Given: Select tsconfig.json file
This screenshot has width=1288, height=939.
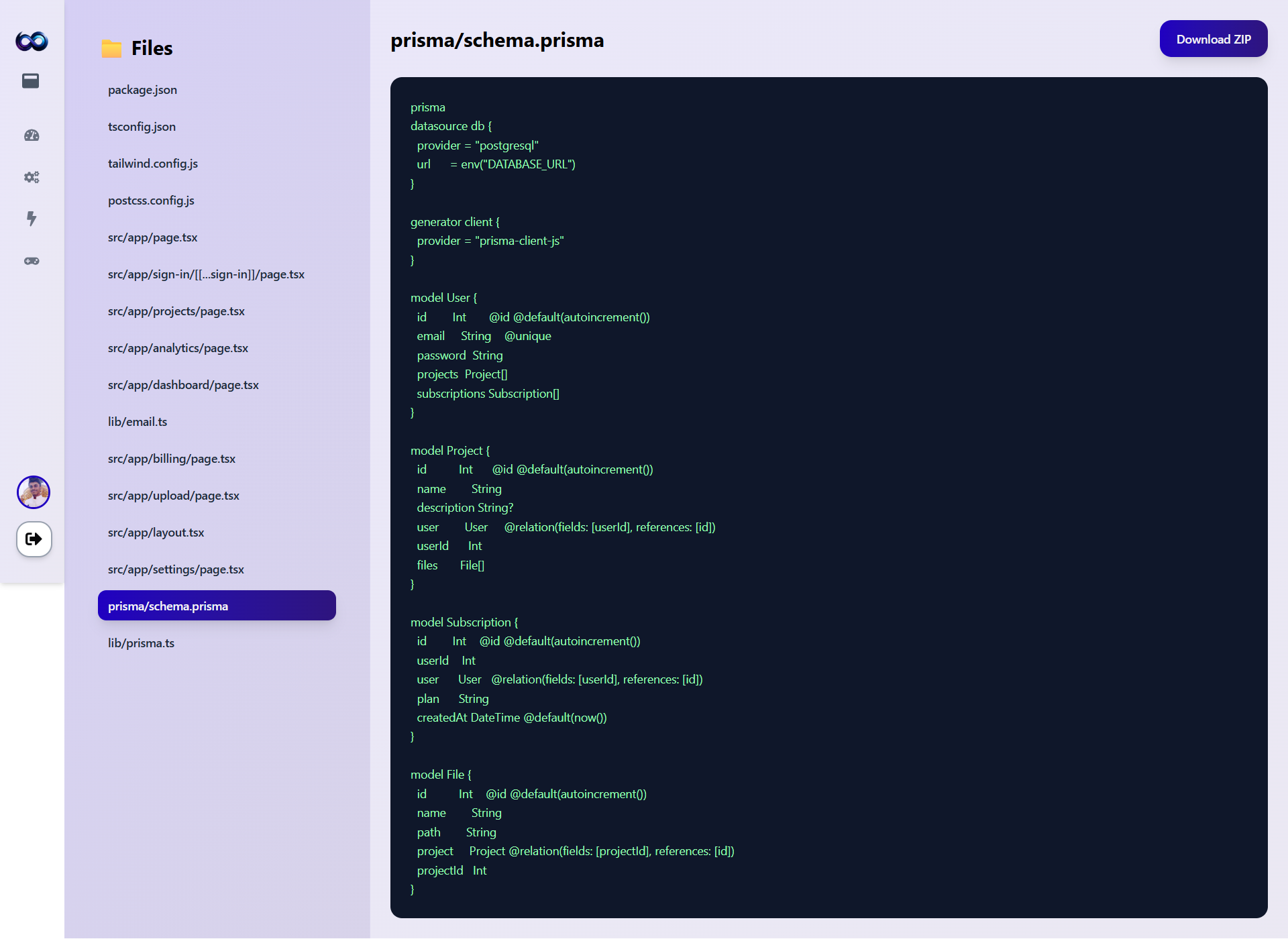Looking at the screenshot, I should (x=142, y=127).
